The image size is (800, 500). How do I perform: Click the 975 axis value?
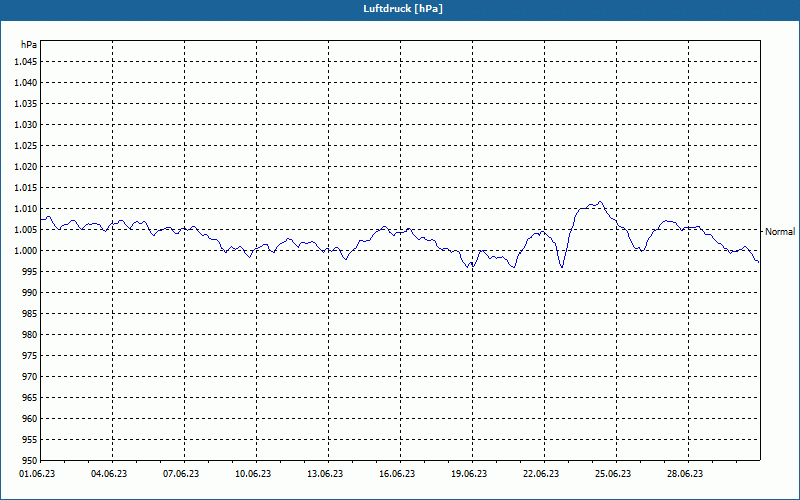[30, 356]
